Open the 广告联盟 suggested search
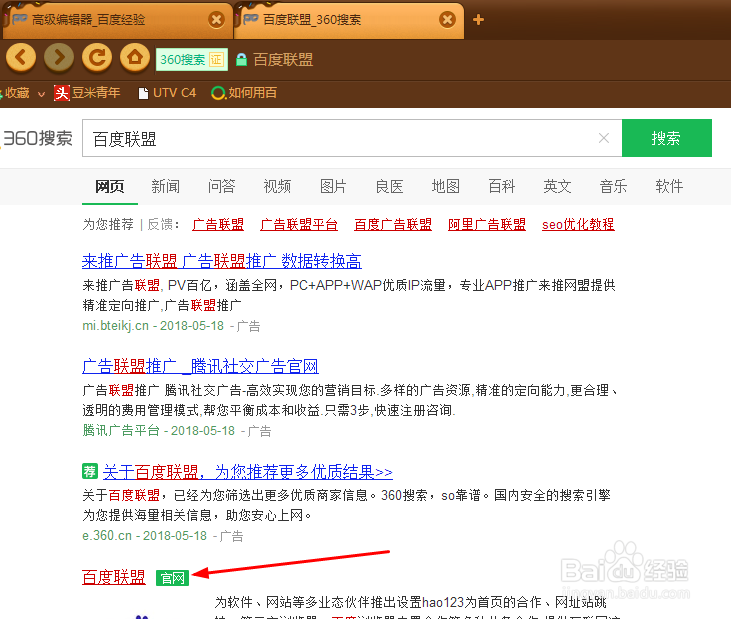 pyautogui.click(x=218, y=224)
